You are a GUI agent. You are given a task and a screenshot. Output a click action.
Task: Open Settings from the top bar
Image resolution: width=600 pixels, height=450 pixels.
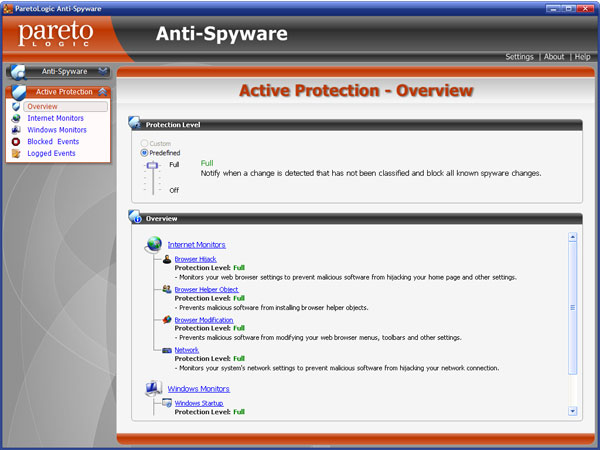tap(519, 57)
